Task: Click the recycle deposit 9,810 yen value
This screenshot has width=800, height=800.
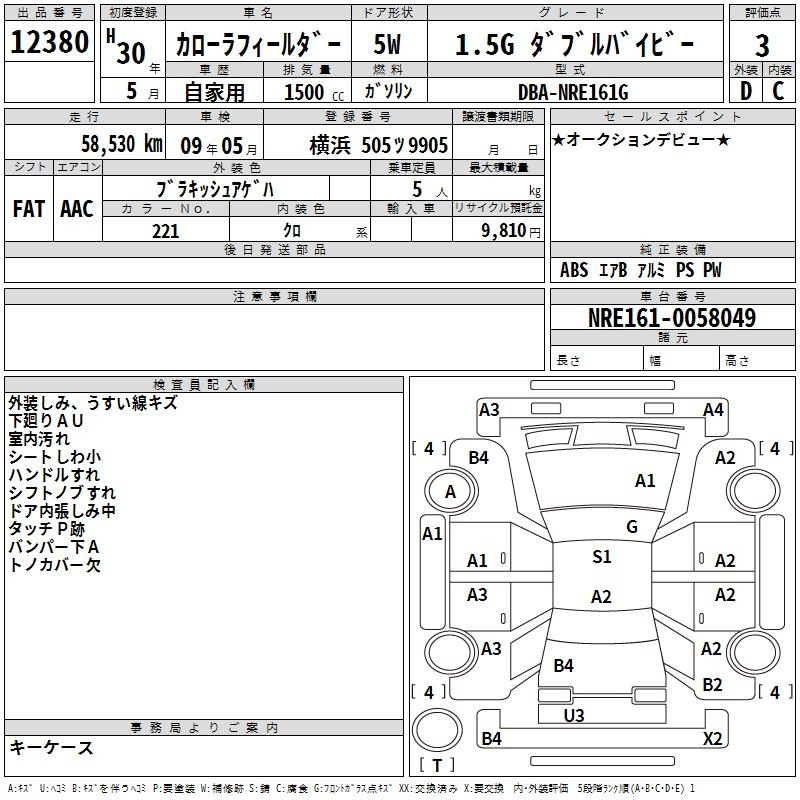Action: (511, 231)
